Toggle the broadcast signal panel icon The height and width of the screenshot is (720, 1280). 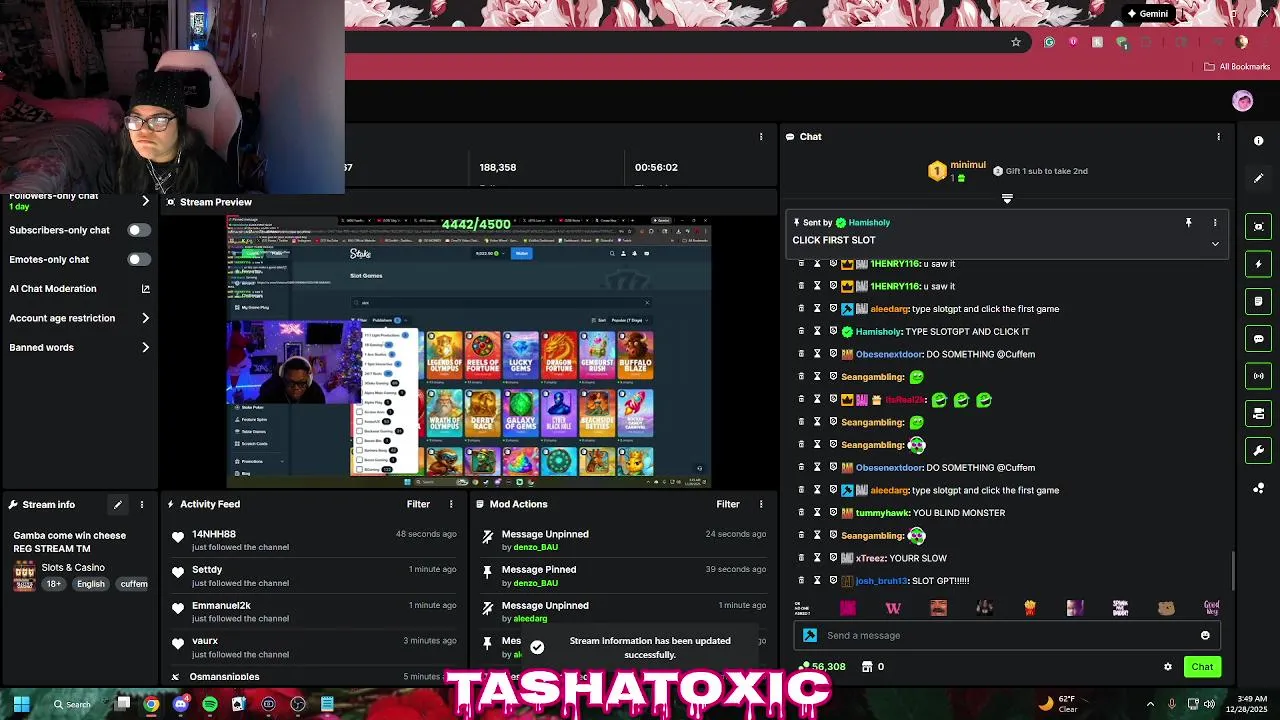coord(1259,376)
